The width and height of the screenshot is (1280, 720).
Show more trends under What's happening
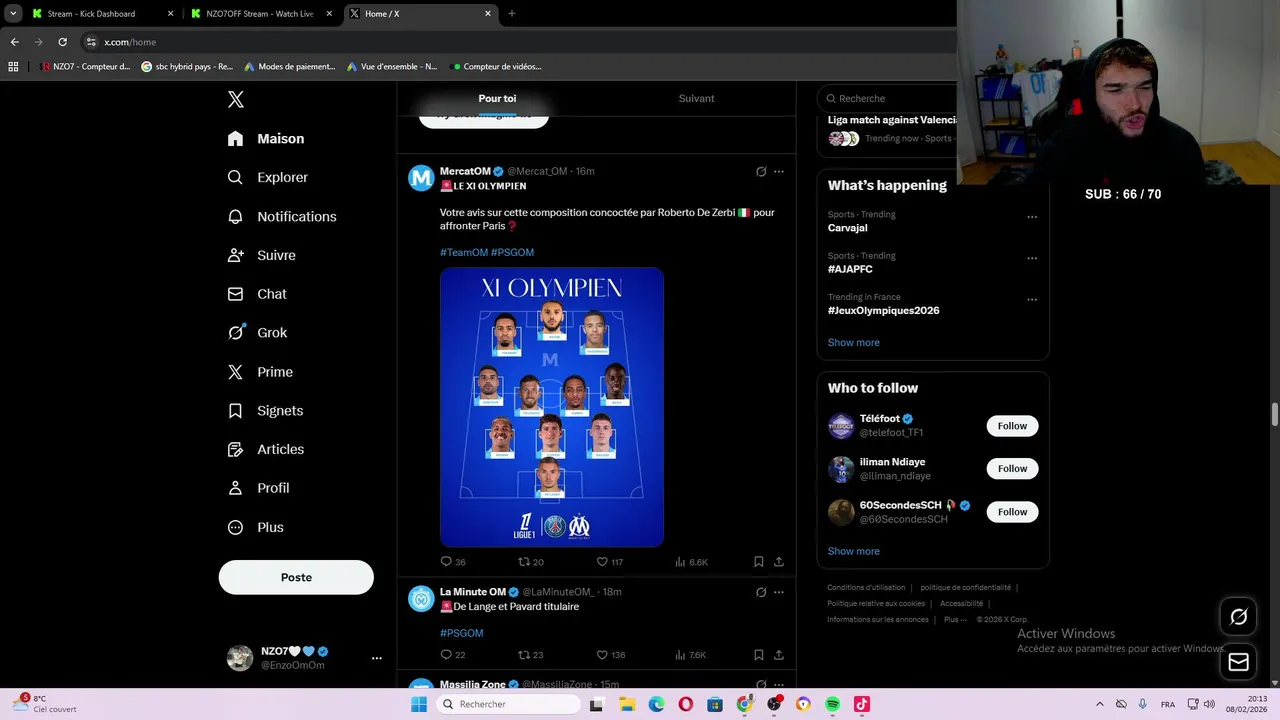[x=853, y=342]
